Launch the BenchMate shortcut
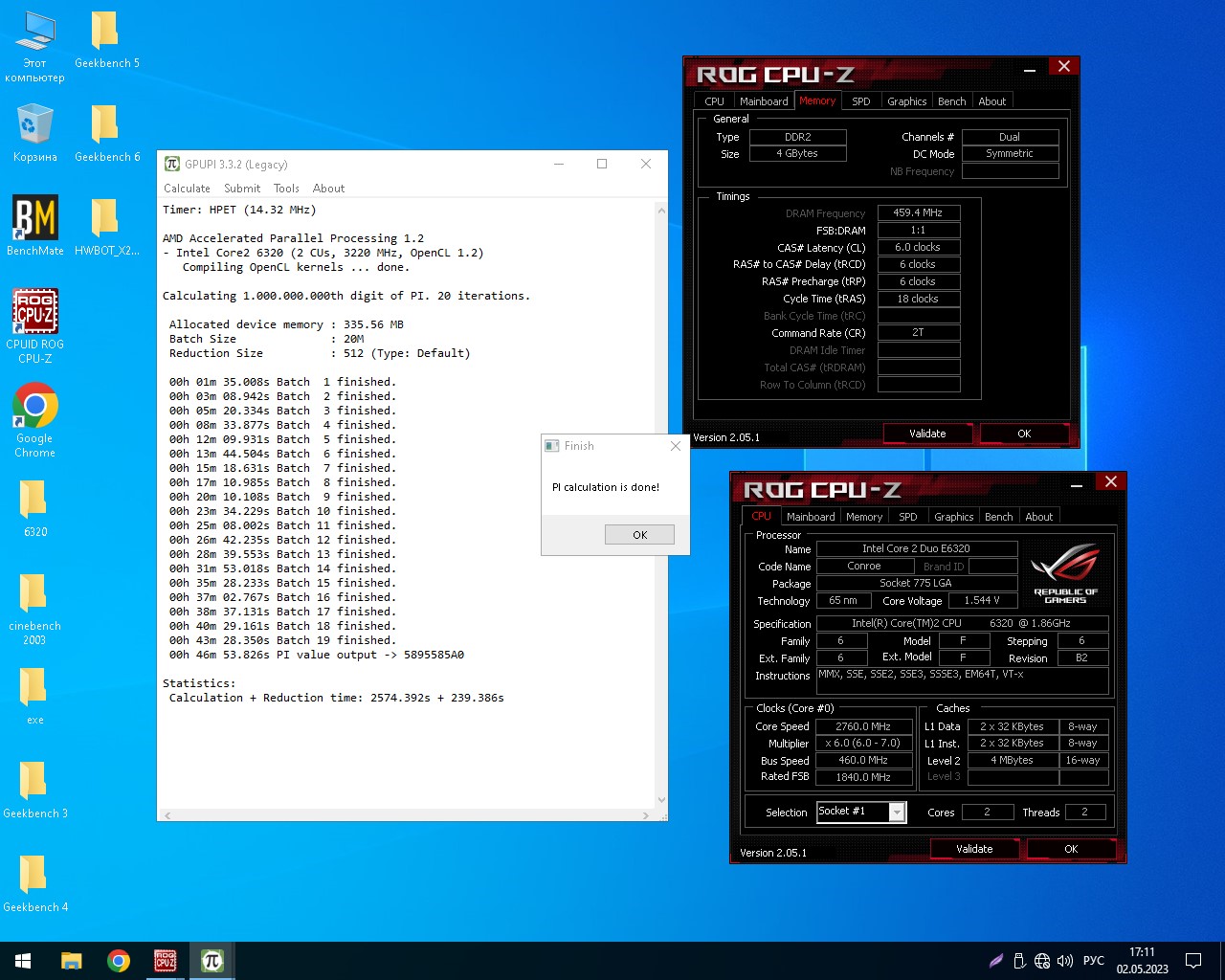Viewport: 1225px width, 980px height. [x=34, y=226]
